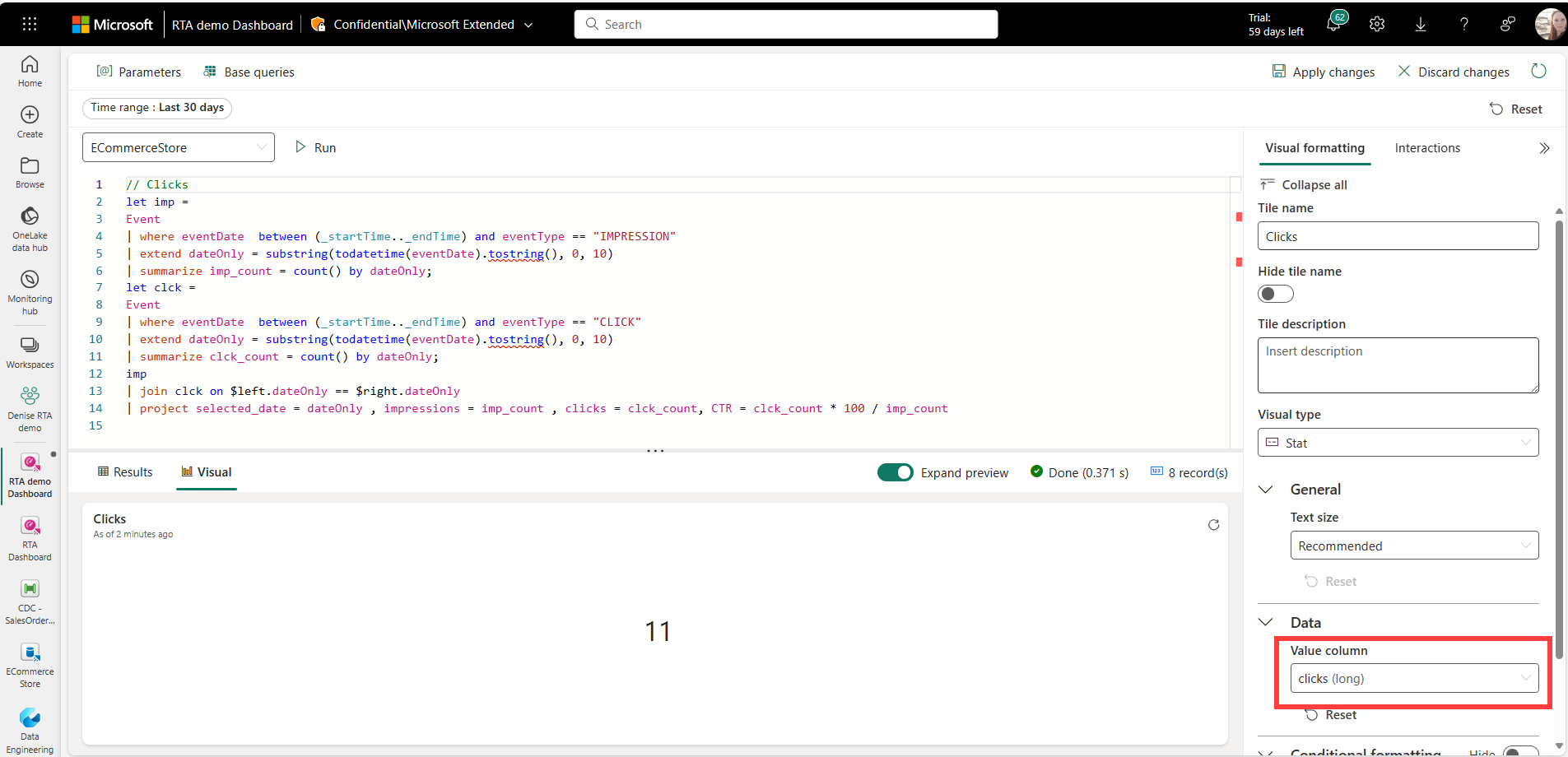Click the Run query button

pos(316,148)
